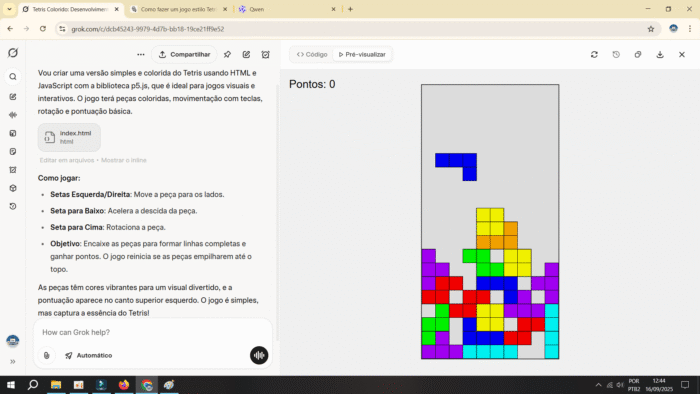Open the three-dot conversation menu

coord(141,54)
